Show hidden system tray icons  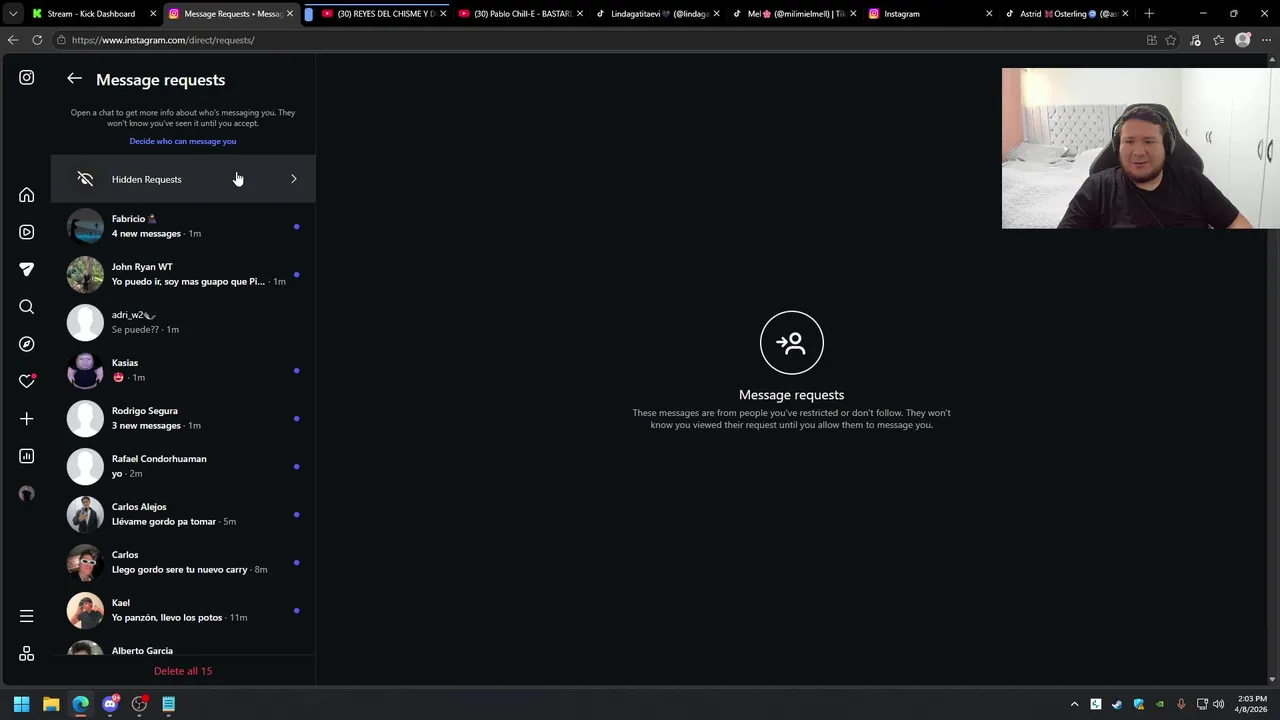click(1075, 704)
